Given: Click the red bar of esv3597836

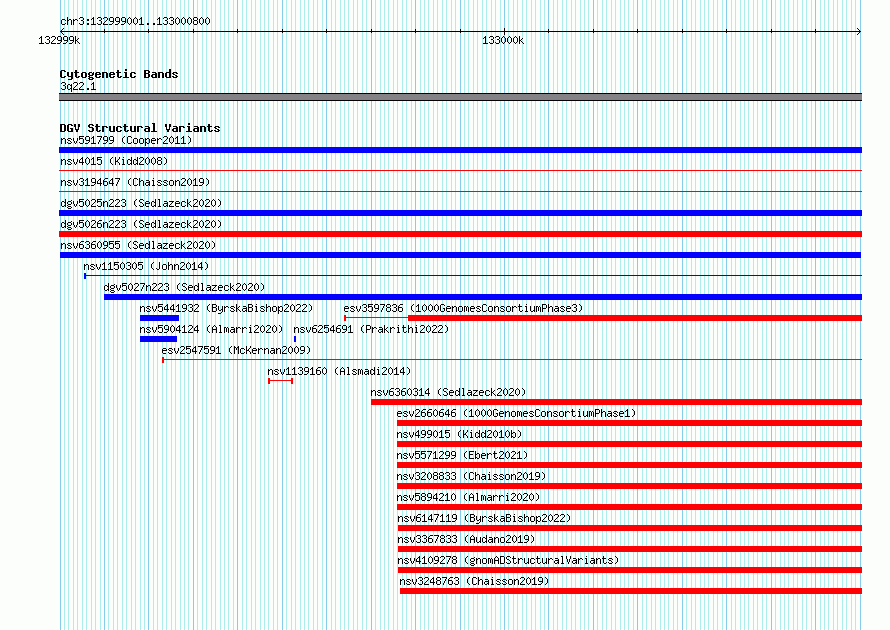Looking at the screenshot, I should point(635,318).
